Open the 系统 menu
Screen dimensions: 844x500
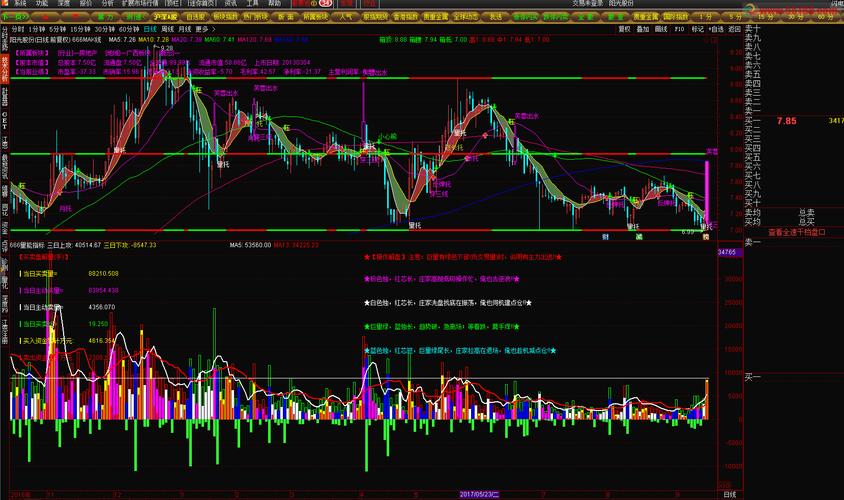(20, 4)
